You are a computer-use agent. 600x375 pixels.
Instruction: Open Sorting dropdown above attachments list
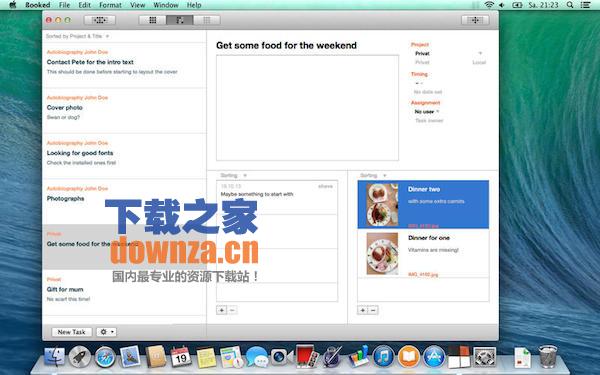pyautogui.click(x=373, y=175)
